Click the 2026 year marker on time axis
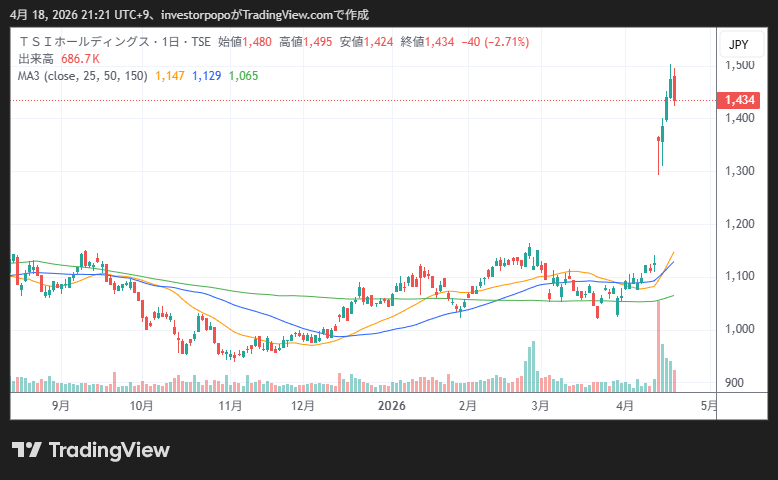The height and width of the screenshot is (480, 778). coord(391,406)
